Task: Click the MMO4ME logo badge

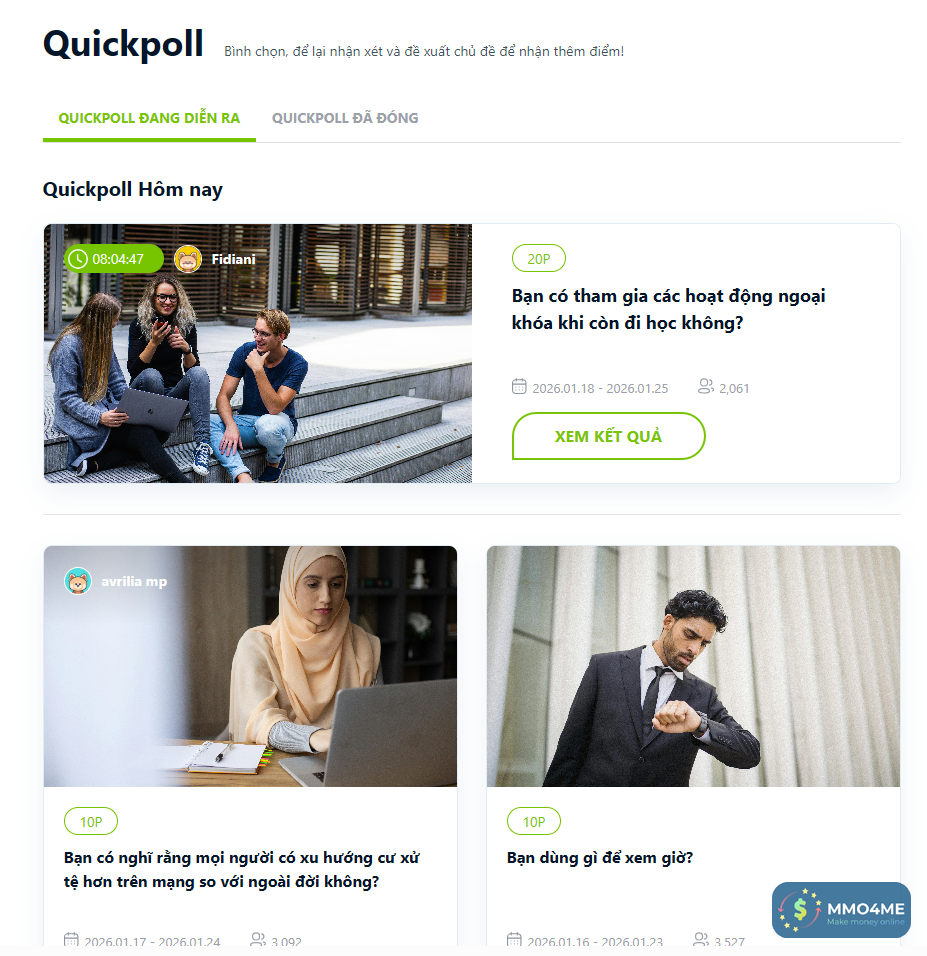Action: [x=841, y=910]
